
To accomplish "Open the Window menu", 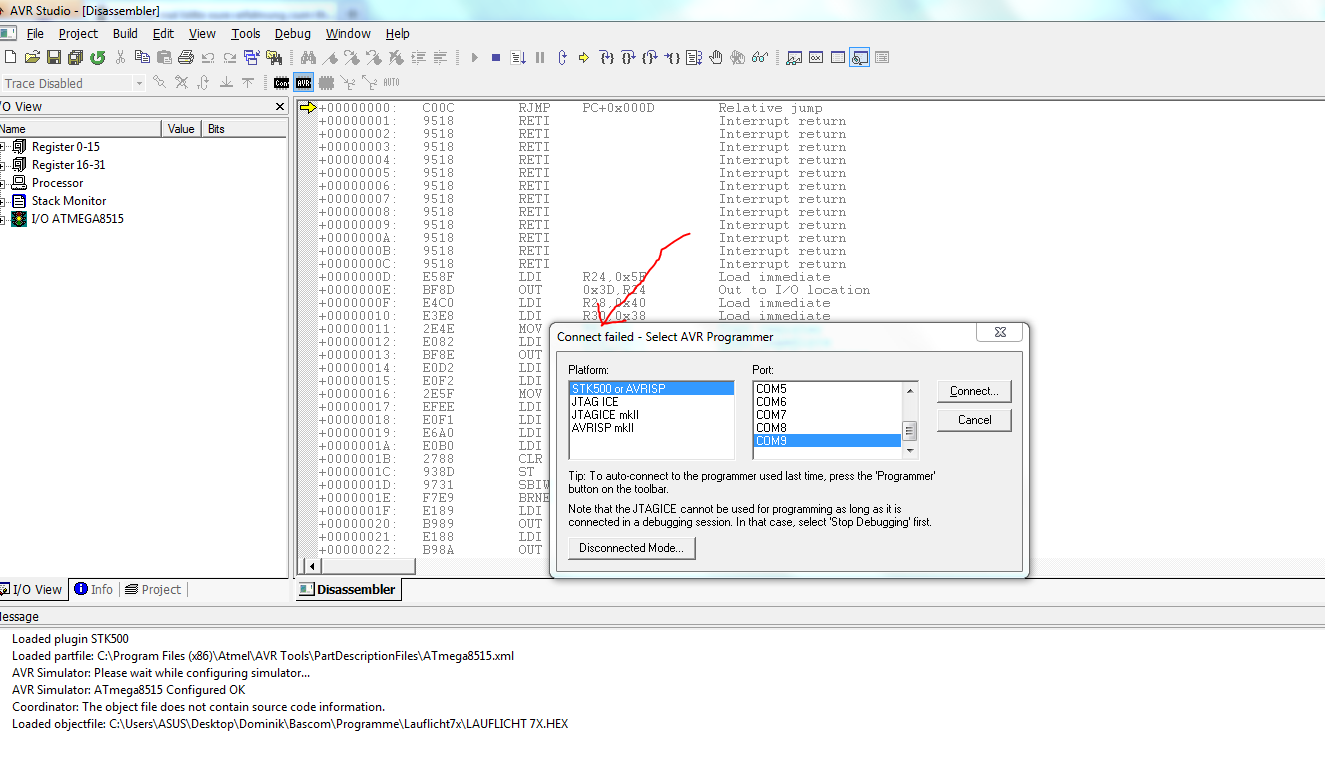I will [348, 33].
